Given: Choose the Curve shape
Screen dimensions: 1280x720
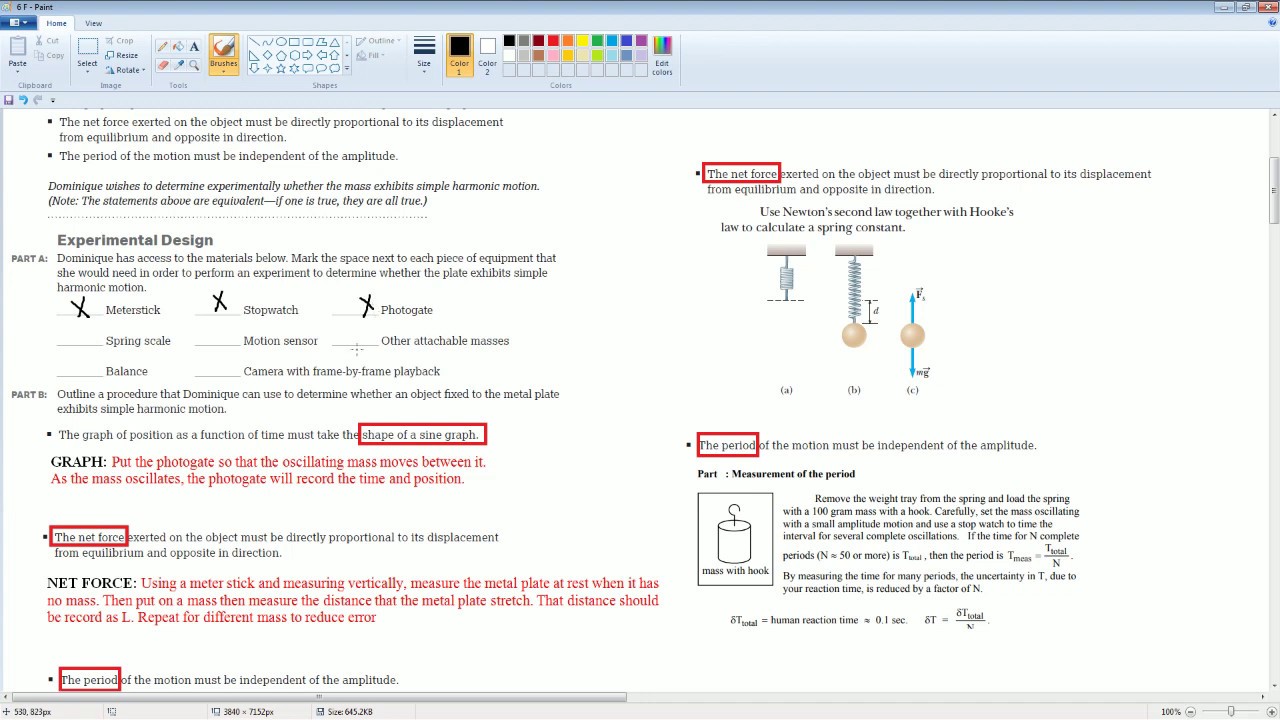Looking at the screenshot, I should tap(267, 42).
